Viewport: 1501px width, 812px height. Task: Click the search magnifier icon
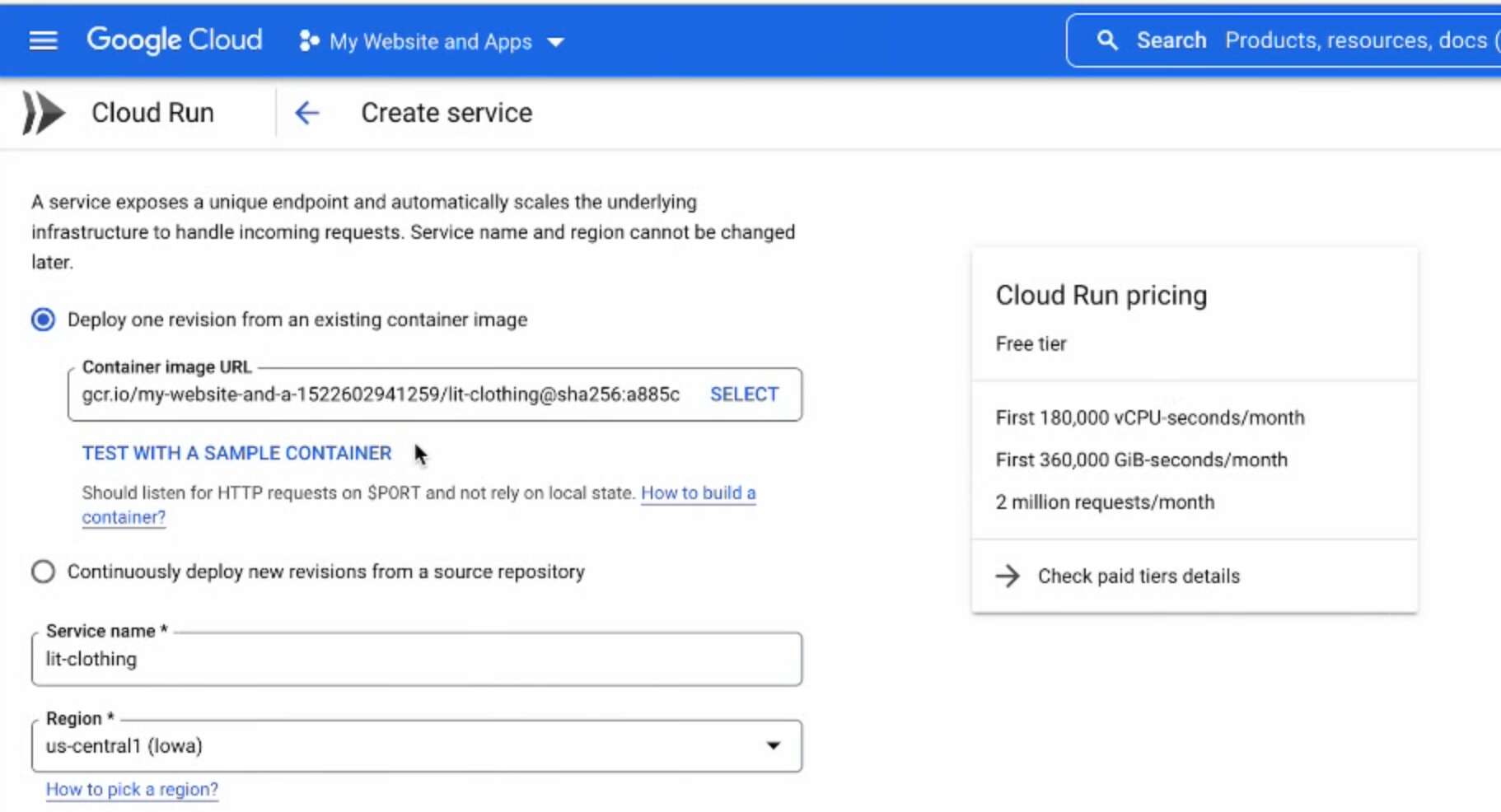click(1108, 40)
